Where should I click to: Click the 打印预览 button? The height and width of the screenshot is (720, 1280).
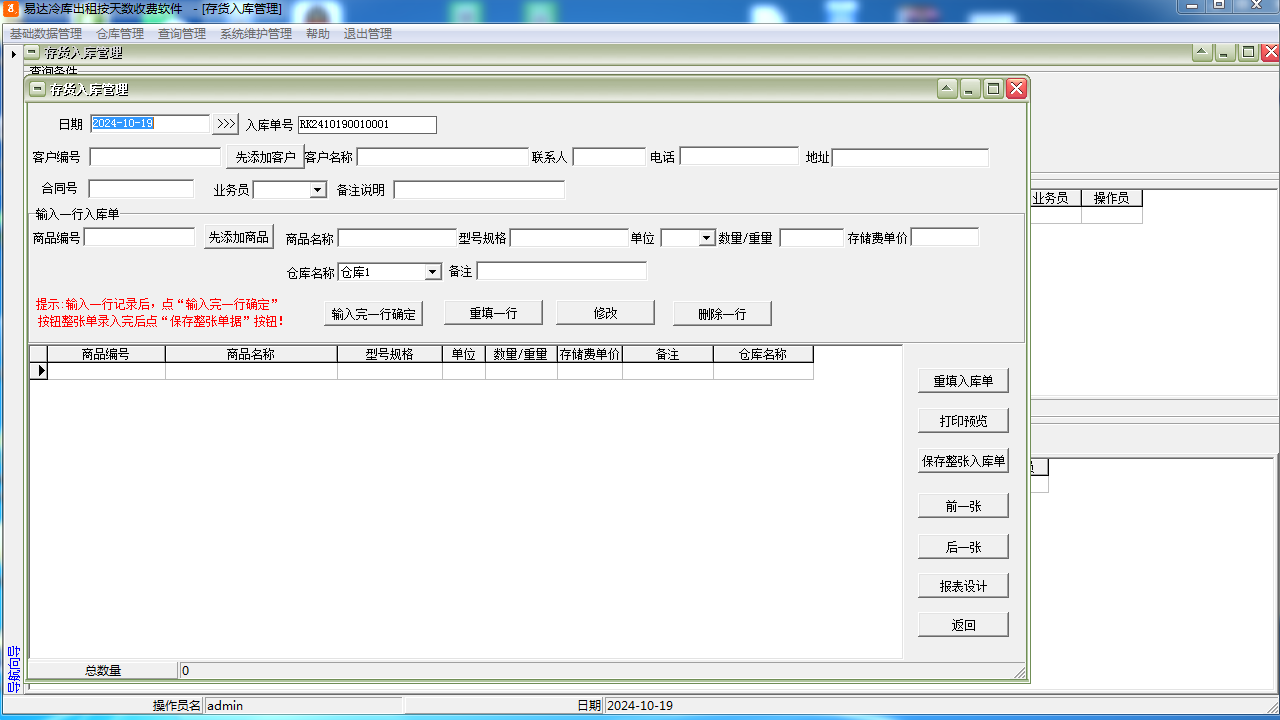click(963, 421)
